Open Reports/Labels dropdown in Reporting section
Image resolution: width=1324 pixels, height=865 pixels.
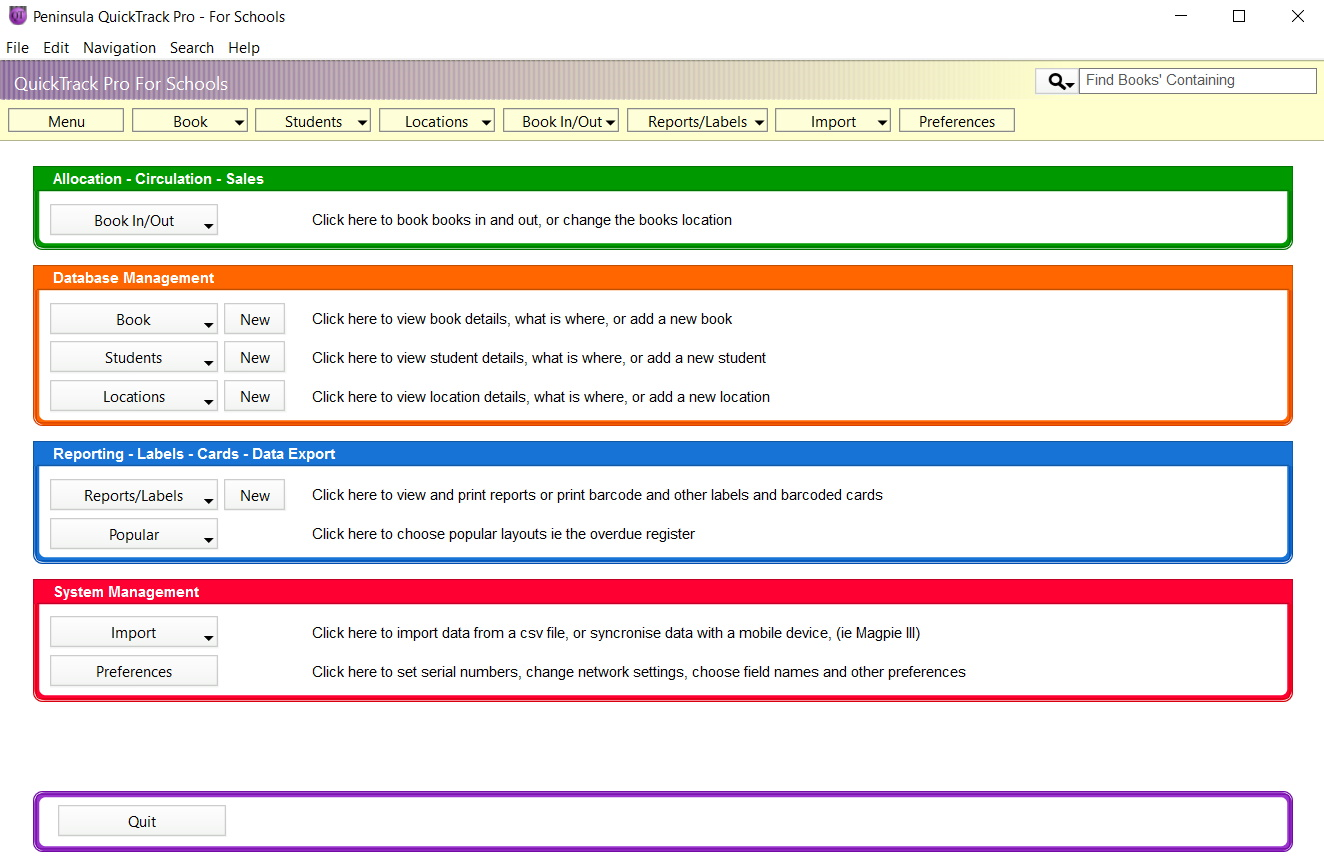(134, 496)
